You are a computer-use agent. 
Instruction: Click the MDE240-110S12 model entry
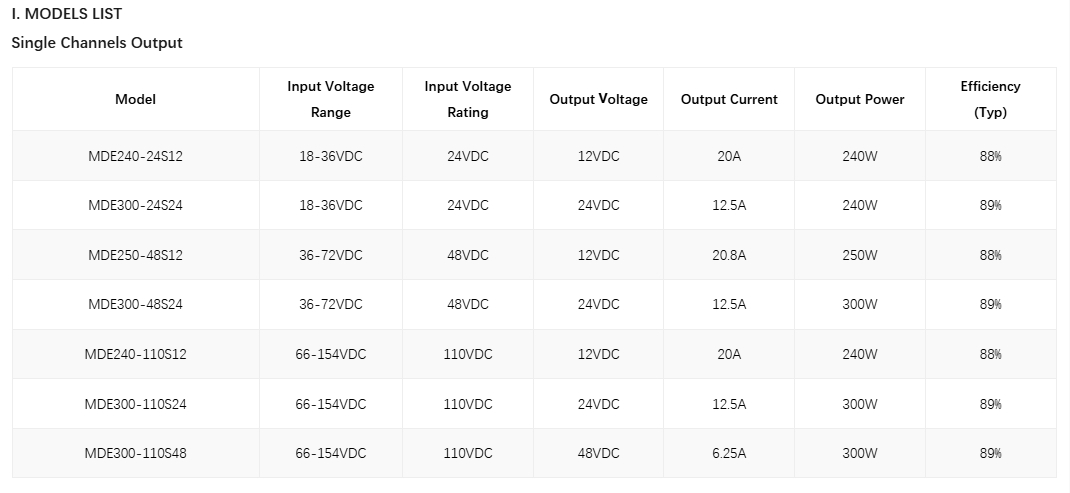coord(135,354)
